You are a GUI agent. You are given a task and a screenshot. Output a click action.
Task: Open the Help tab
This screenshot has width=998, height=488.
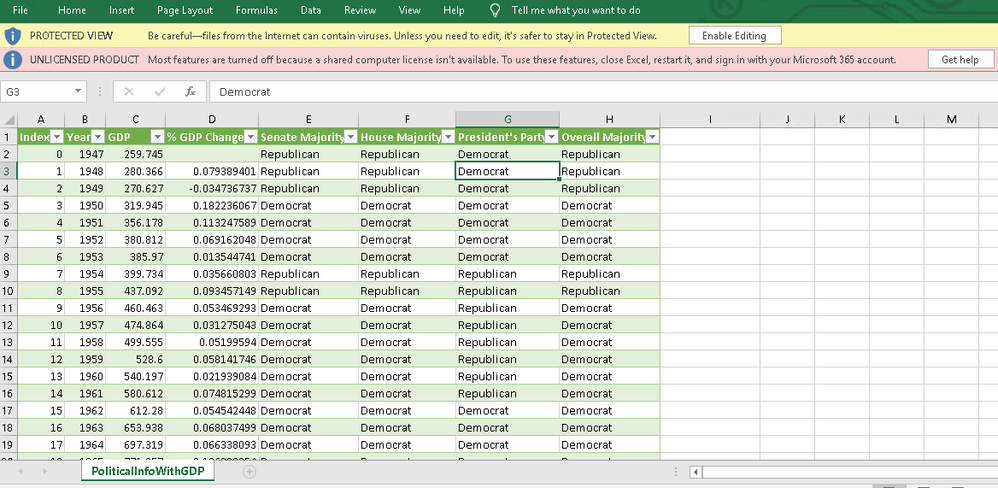click(454, 10)
